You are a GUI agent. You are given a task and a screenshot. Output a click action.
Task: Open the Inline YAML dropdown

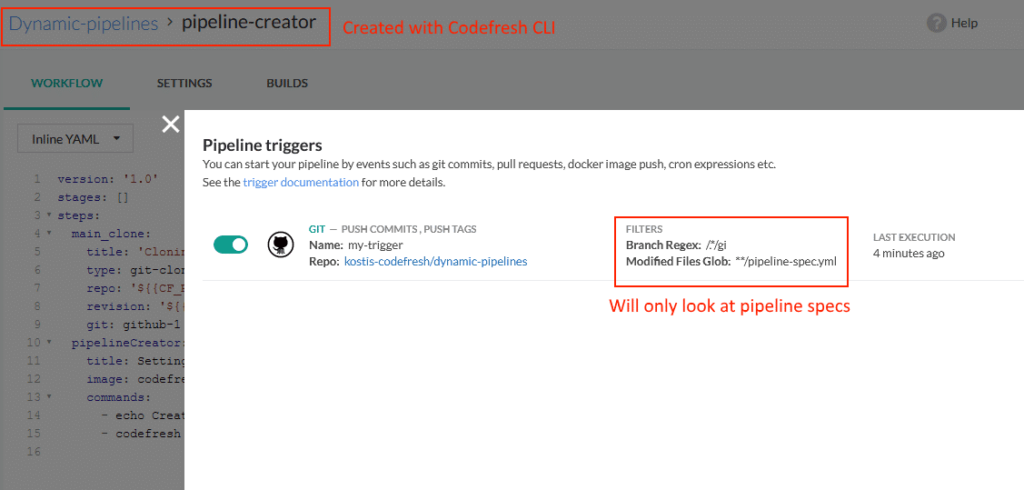75,139
